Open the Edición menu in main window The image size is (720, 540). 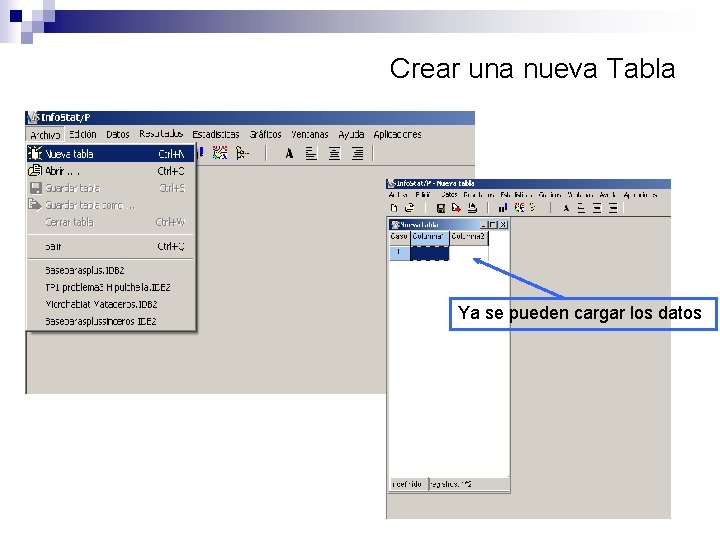tap(83, 135)
